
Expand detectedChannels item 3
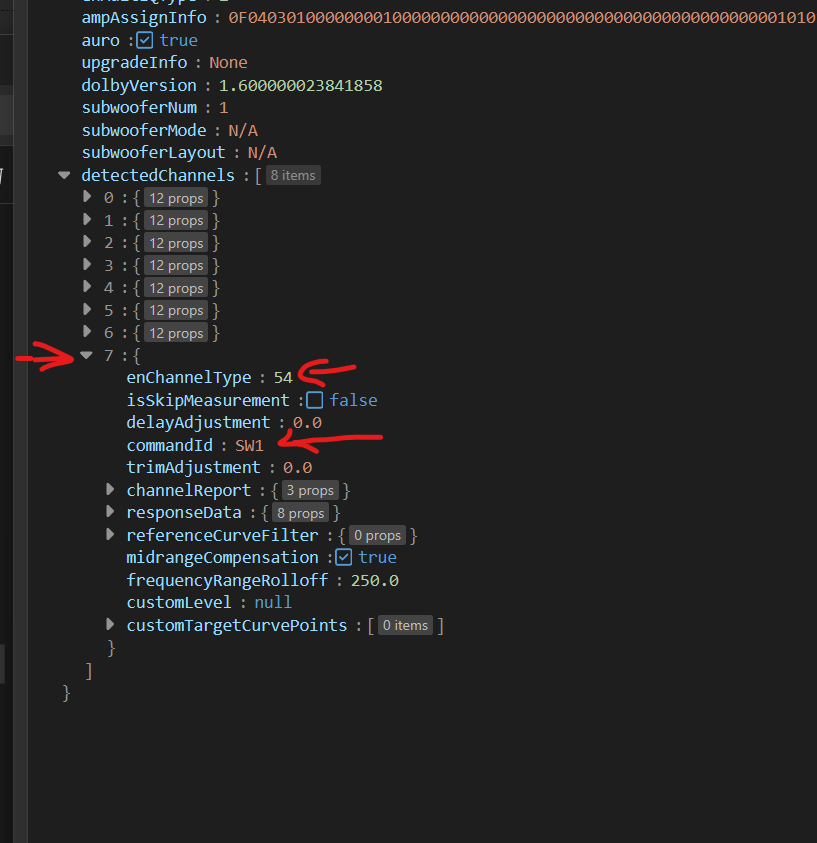(87, 265)
